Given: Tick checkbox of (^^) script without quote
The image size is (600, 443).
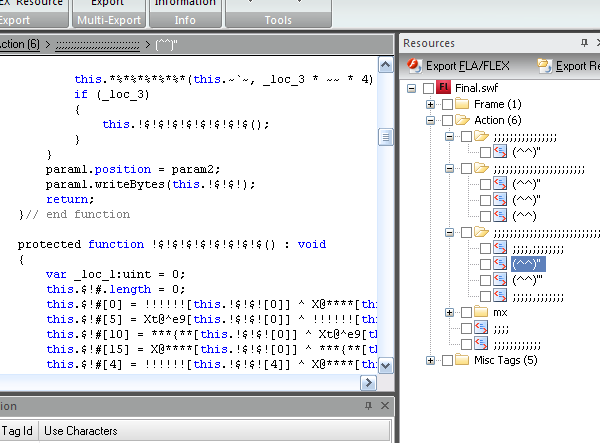Looking at the screenshot, I should pos(485,216).
